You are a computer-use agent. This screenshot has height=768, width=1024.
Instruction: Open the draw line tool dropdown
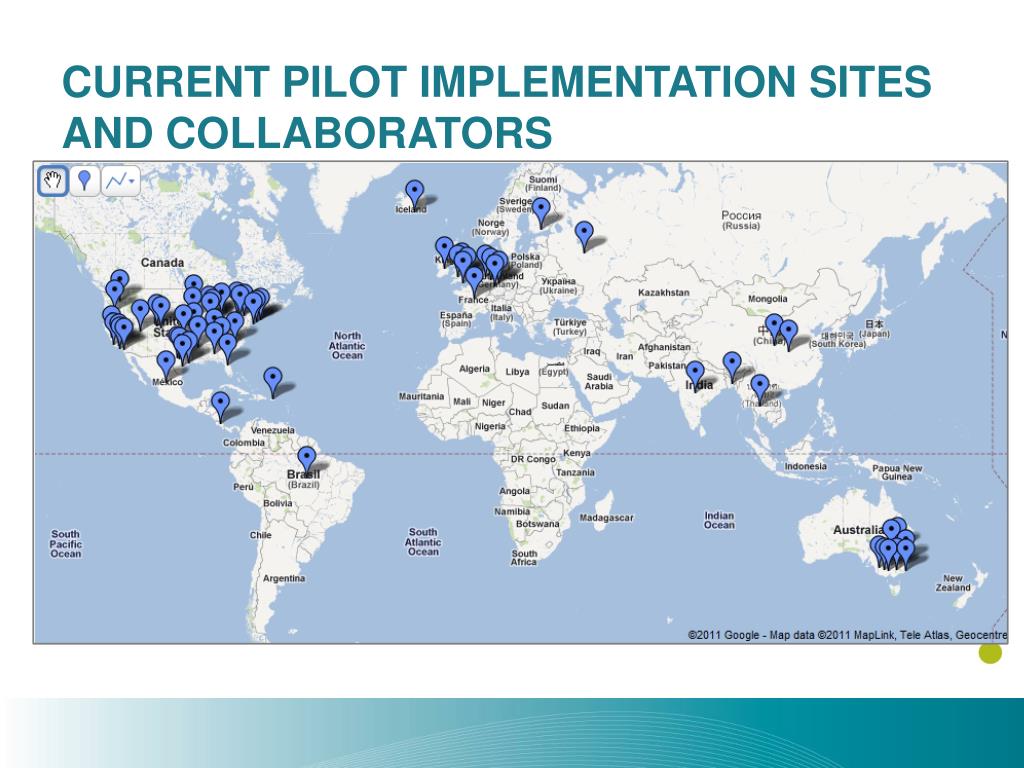tap(121, 181)
